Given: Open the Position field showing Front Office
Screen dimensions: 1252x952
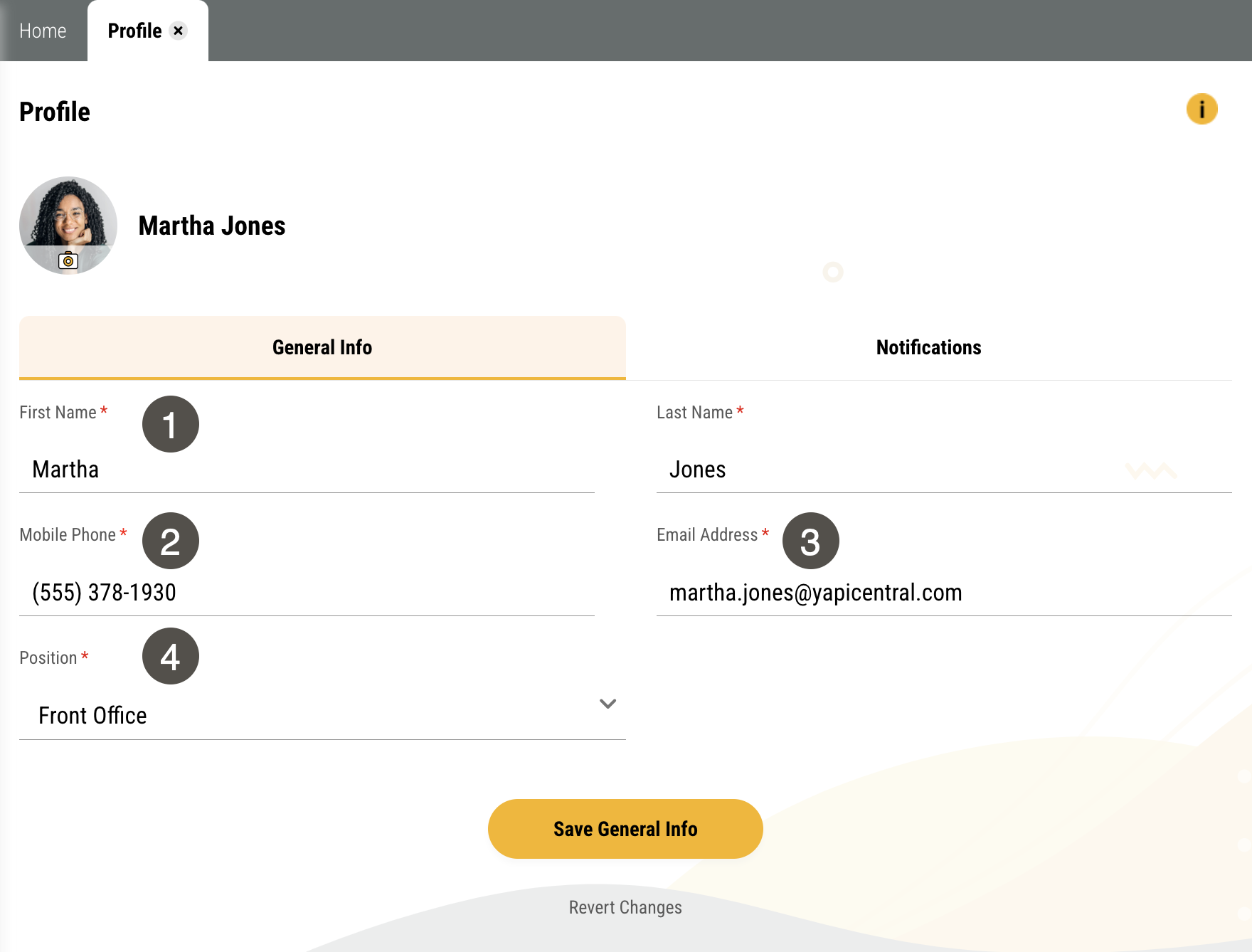Looking at the screenshot, I should [322, 715].
